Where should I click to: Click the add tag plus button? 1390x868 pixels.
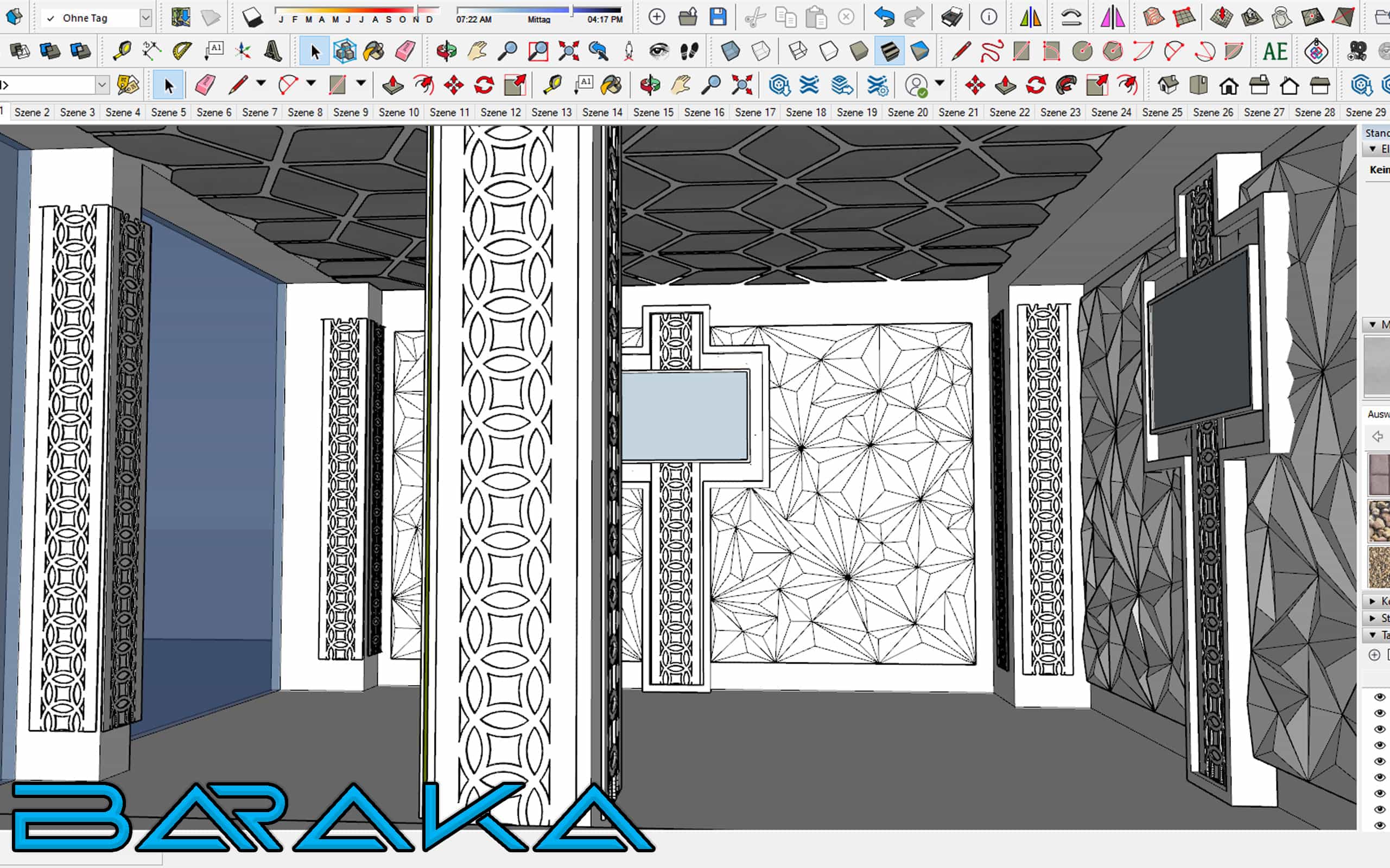pos(1374,655)
